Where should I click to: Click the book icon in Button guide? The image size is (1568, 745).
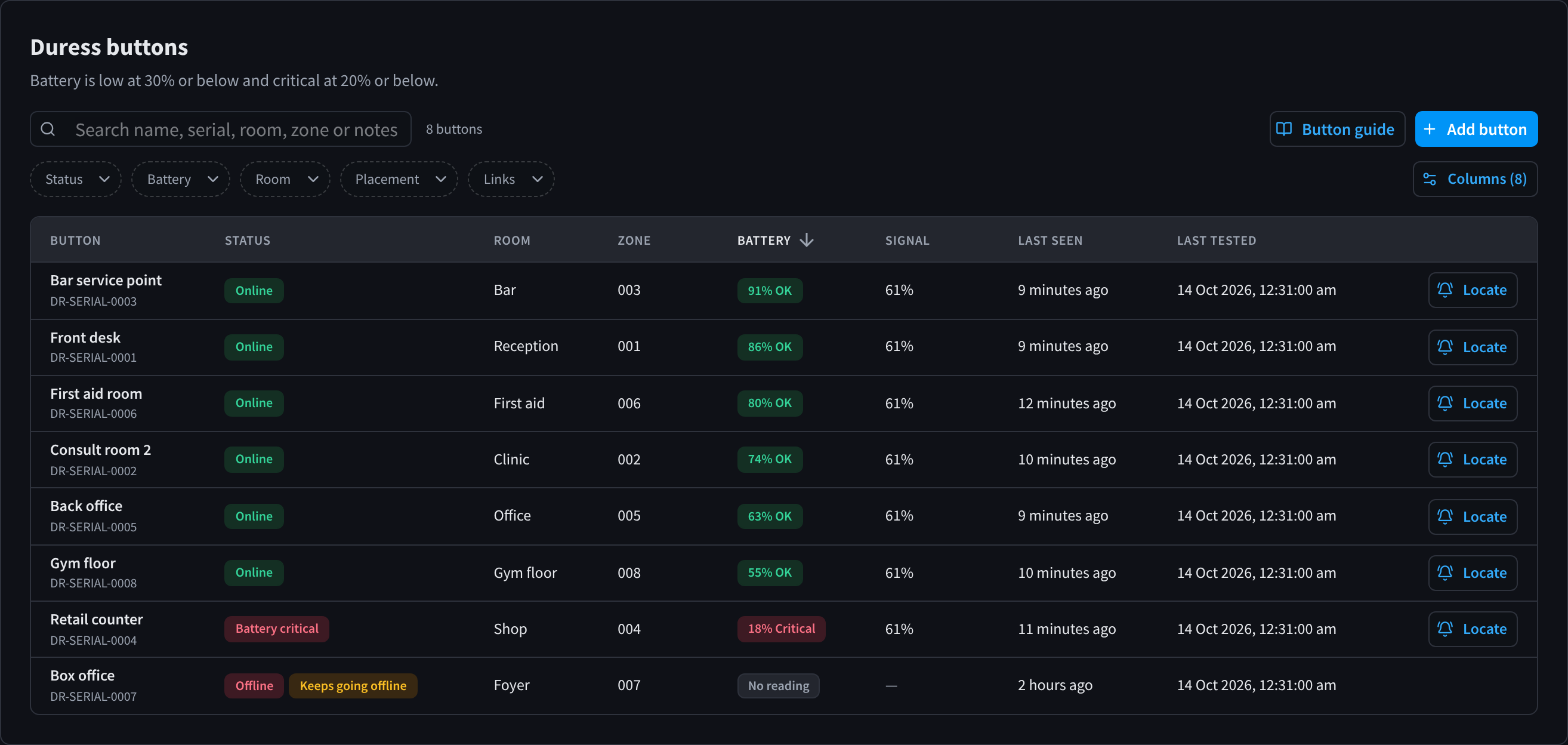1284,129
